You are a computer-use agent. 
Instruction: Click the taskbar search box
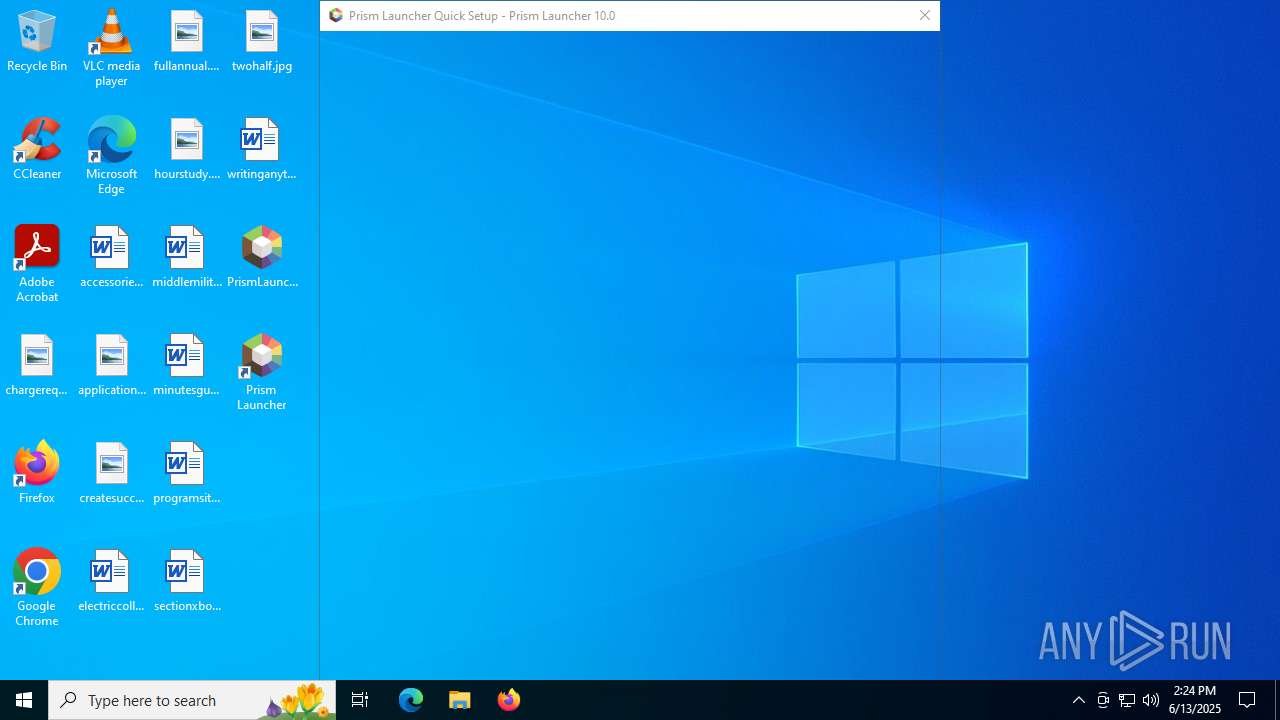(192, 700)
